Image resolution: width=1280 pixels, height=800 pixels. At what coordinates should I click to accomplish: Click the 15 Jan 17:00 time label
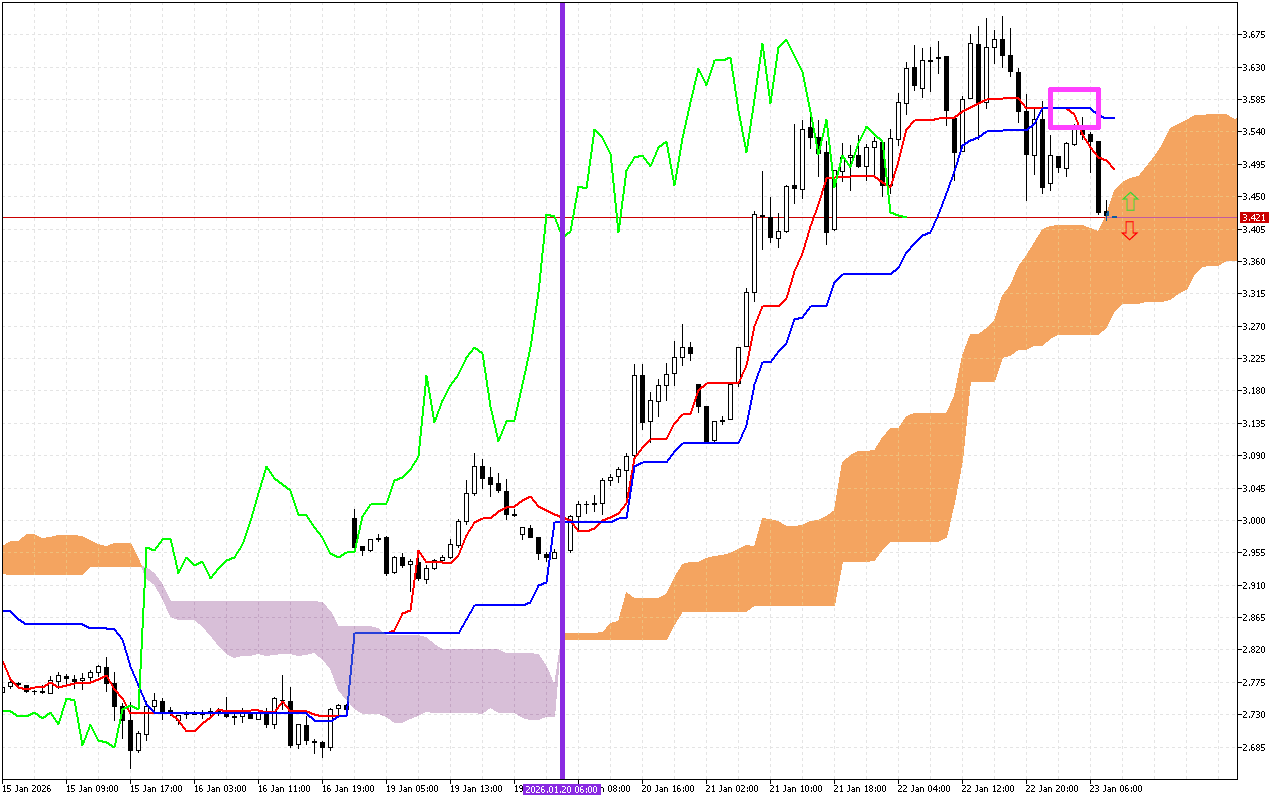(157, 789)
